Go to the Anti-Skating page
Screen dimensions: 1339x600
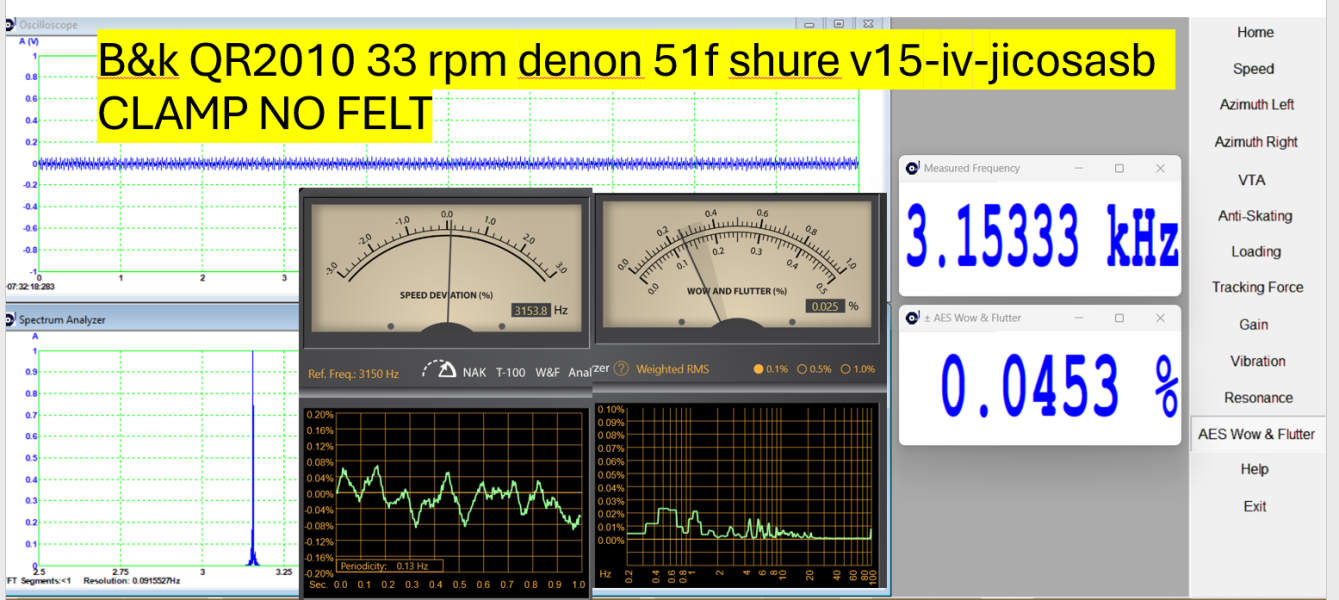pos(1255,216)
